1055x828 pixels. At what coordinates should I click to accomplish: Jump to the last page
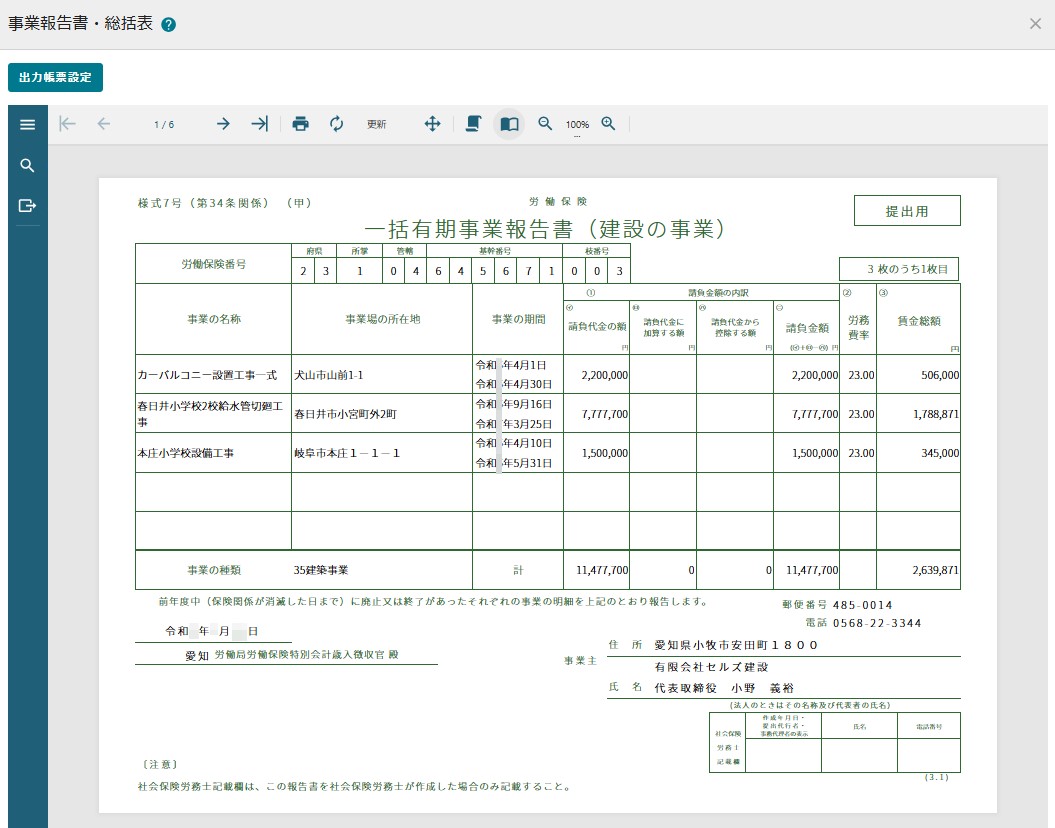click(260, 124)
